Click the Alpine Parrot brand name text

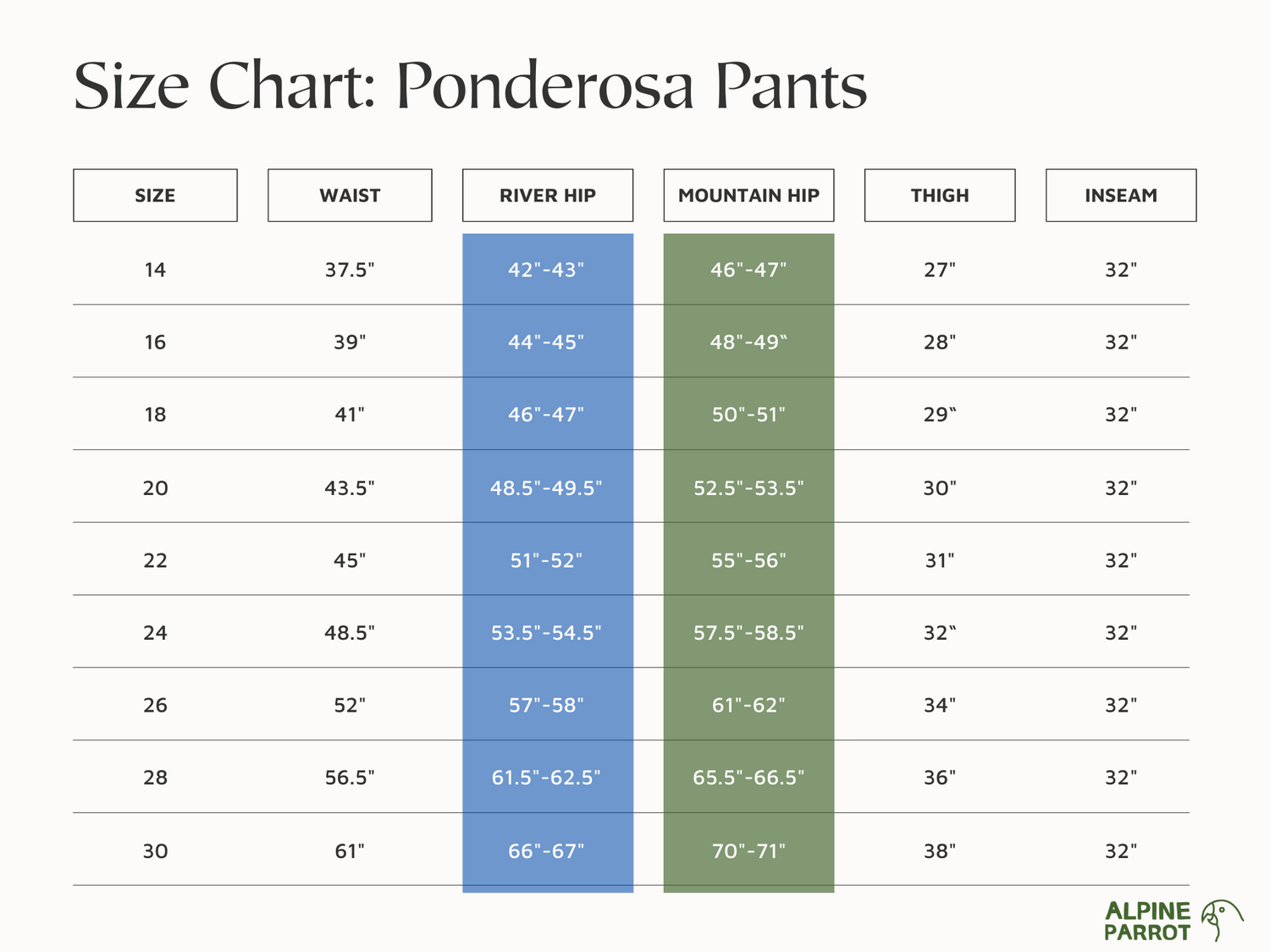(x=1147, y=922)
